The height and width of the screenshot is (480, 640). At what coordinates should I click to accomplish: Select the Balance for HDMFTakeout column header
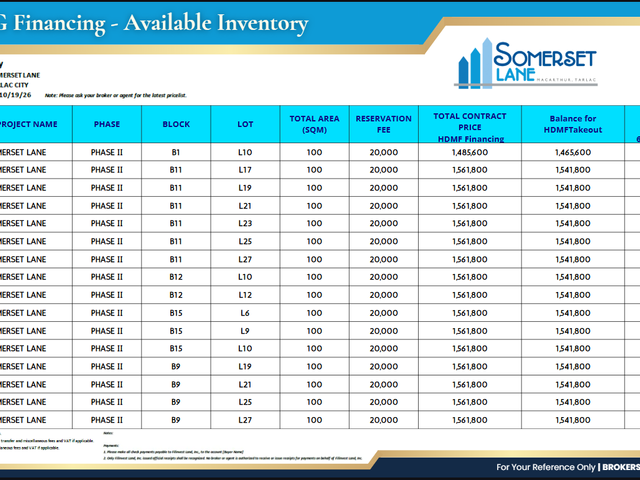pyautogui.click(x=573, y=124)
